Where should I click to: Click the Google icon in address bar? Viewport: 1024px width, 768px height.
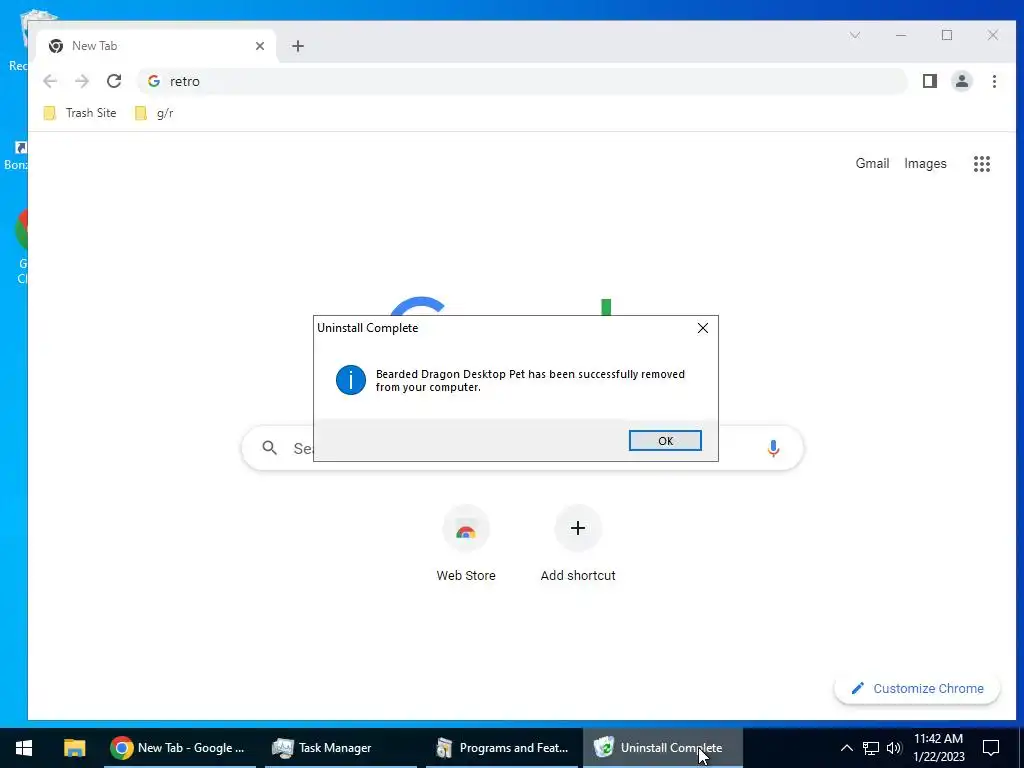click(154, 81)
